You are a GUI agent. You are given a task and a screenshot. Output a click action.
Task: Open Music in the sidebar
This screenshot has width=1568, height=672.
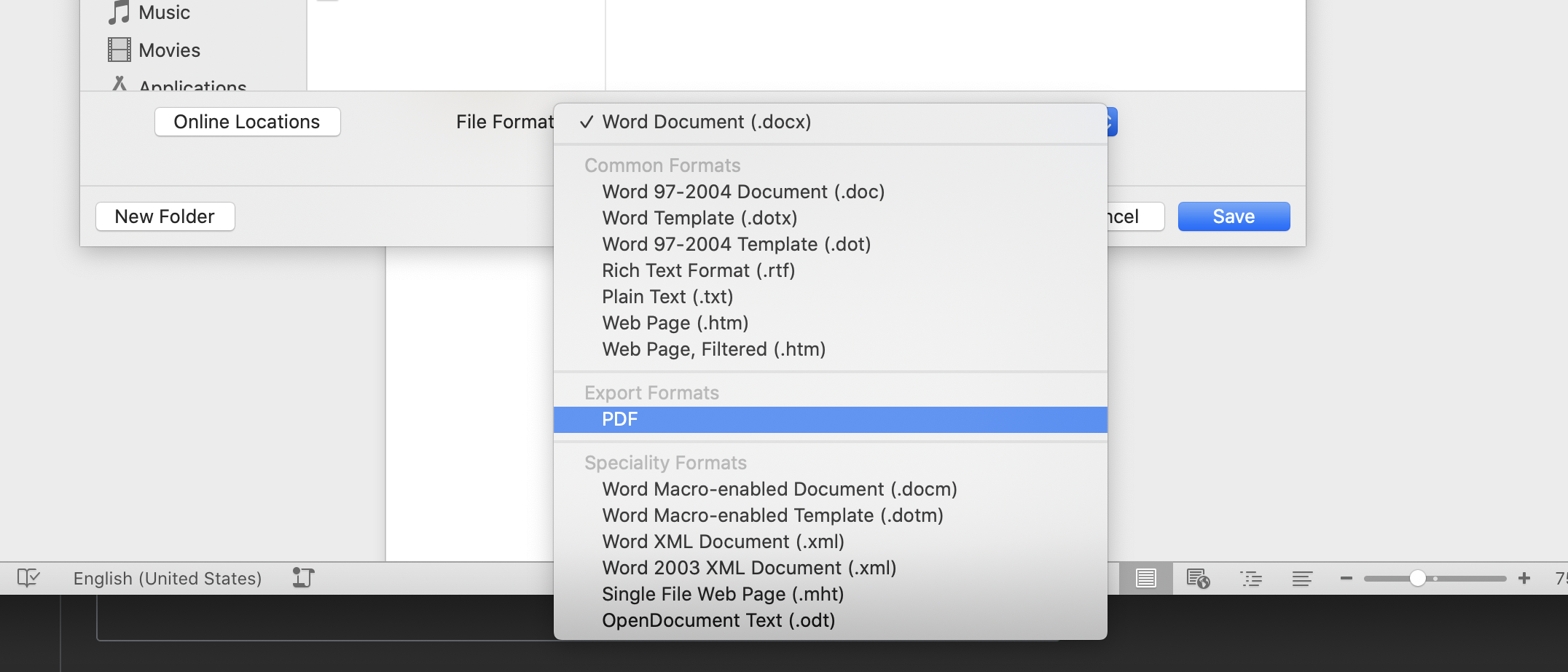pos(164,12)
